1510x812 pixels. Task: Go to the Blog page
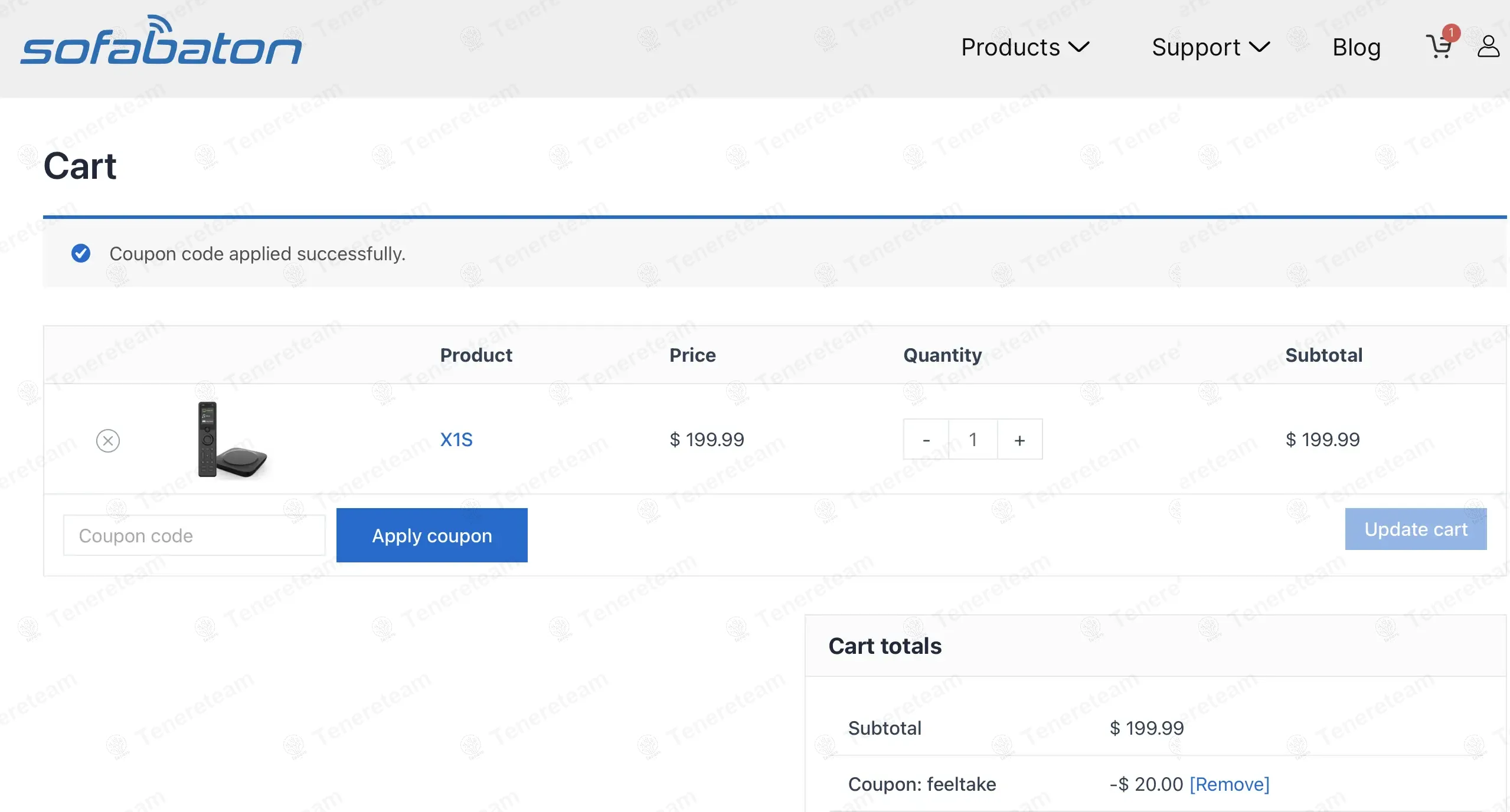click(1356, 47)
